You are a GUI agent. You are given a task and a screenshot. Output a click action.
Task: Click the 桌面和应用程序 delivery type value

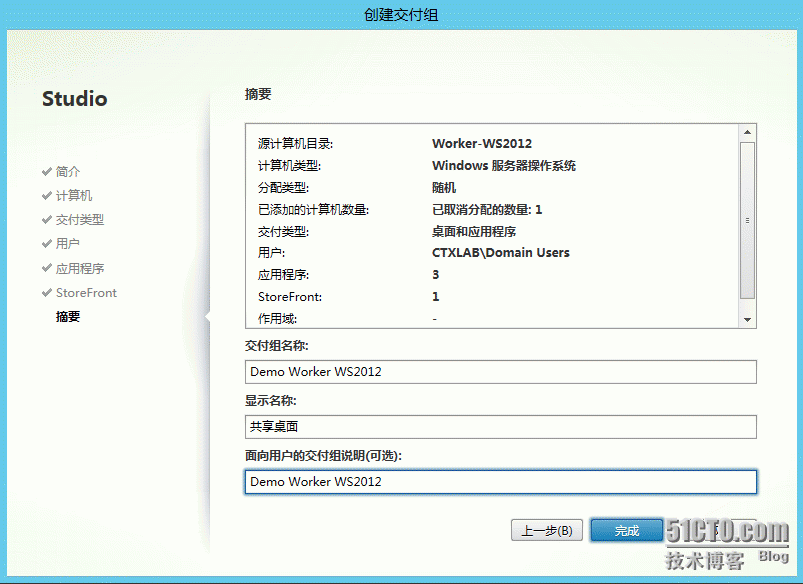coord(474,232)
